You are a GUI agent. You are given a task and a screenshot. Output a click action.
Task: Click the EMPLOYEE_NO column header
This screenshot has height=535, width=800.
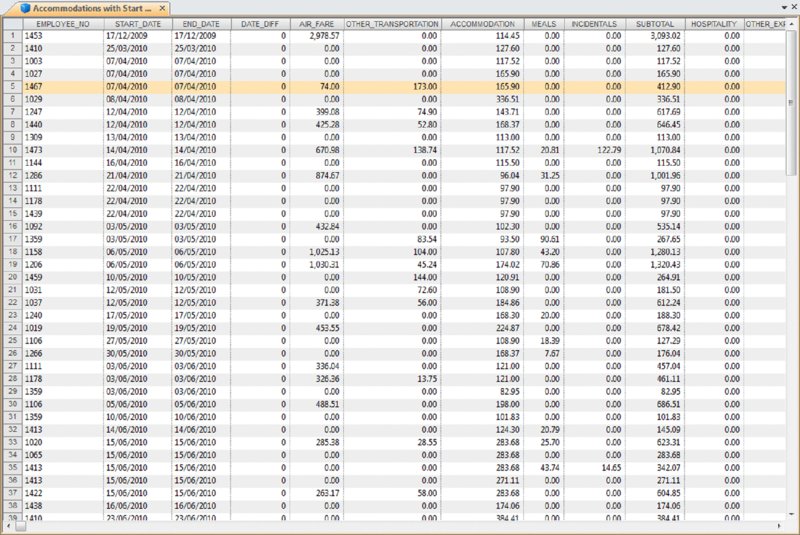tap(60, 22)
